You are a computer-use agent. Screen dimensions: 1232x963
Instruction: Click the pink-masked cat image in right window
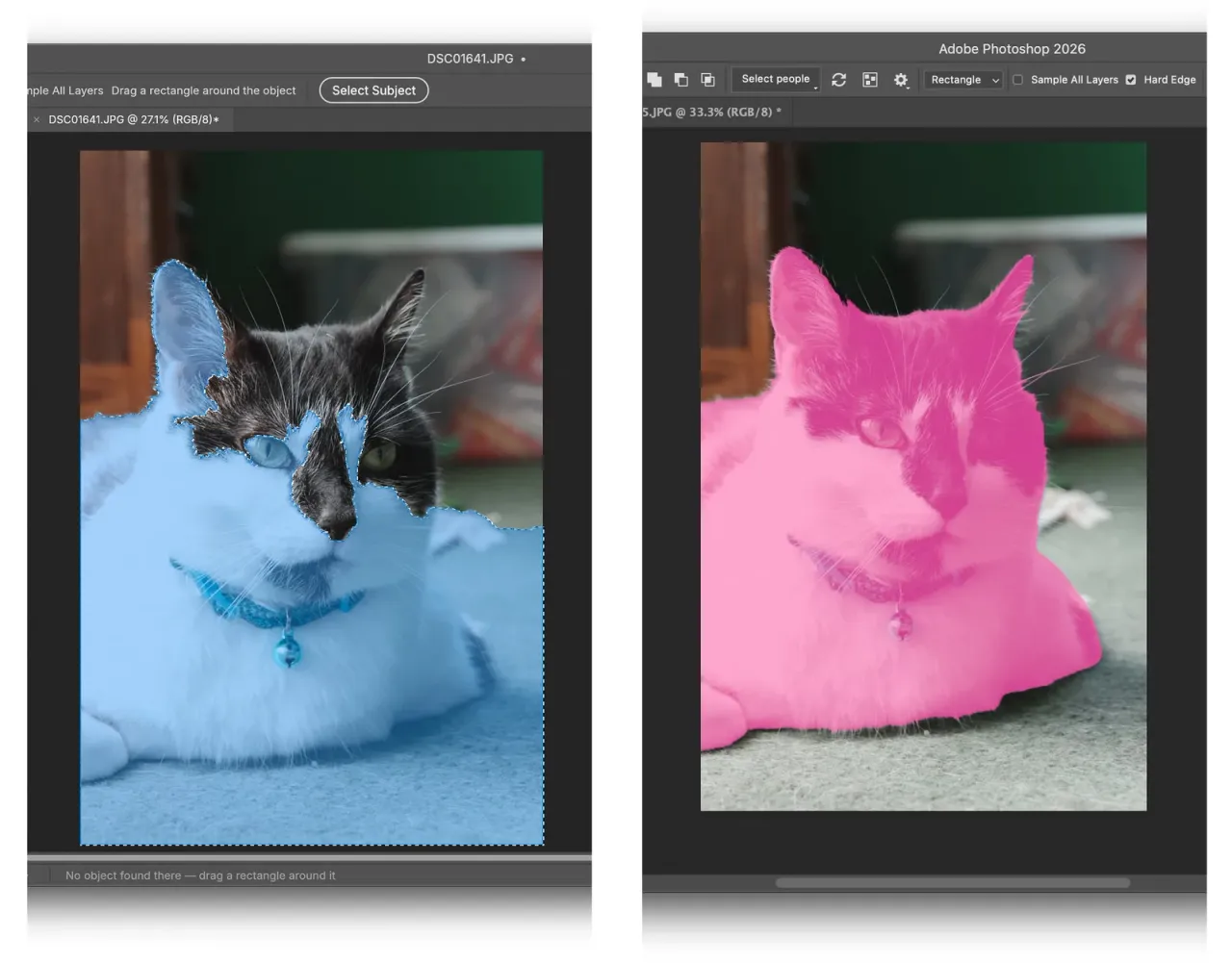tap(923, 476)
